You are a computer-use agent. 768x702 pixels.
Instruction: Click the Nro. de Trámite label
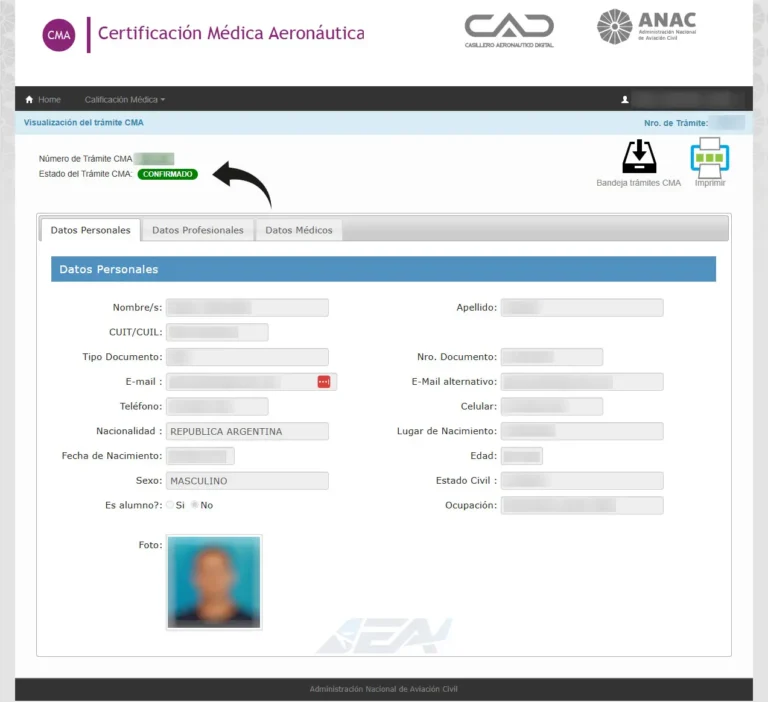point(676,123)
